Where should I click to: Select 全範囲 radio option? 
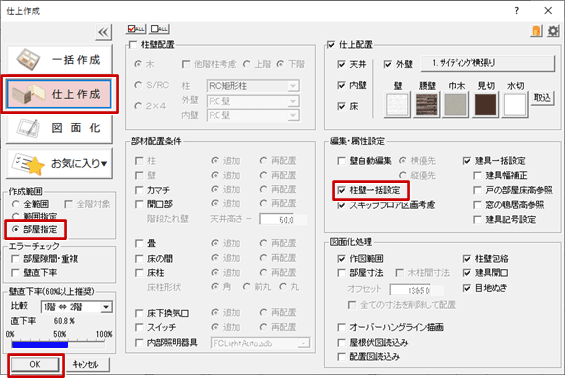(31, 204)
